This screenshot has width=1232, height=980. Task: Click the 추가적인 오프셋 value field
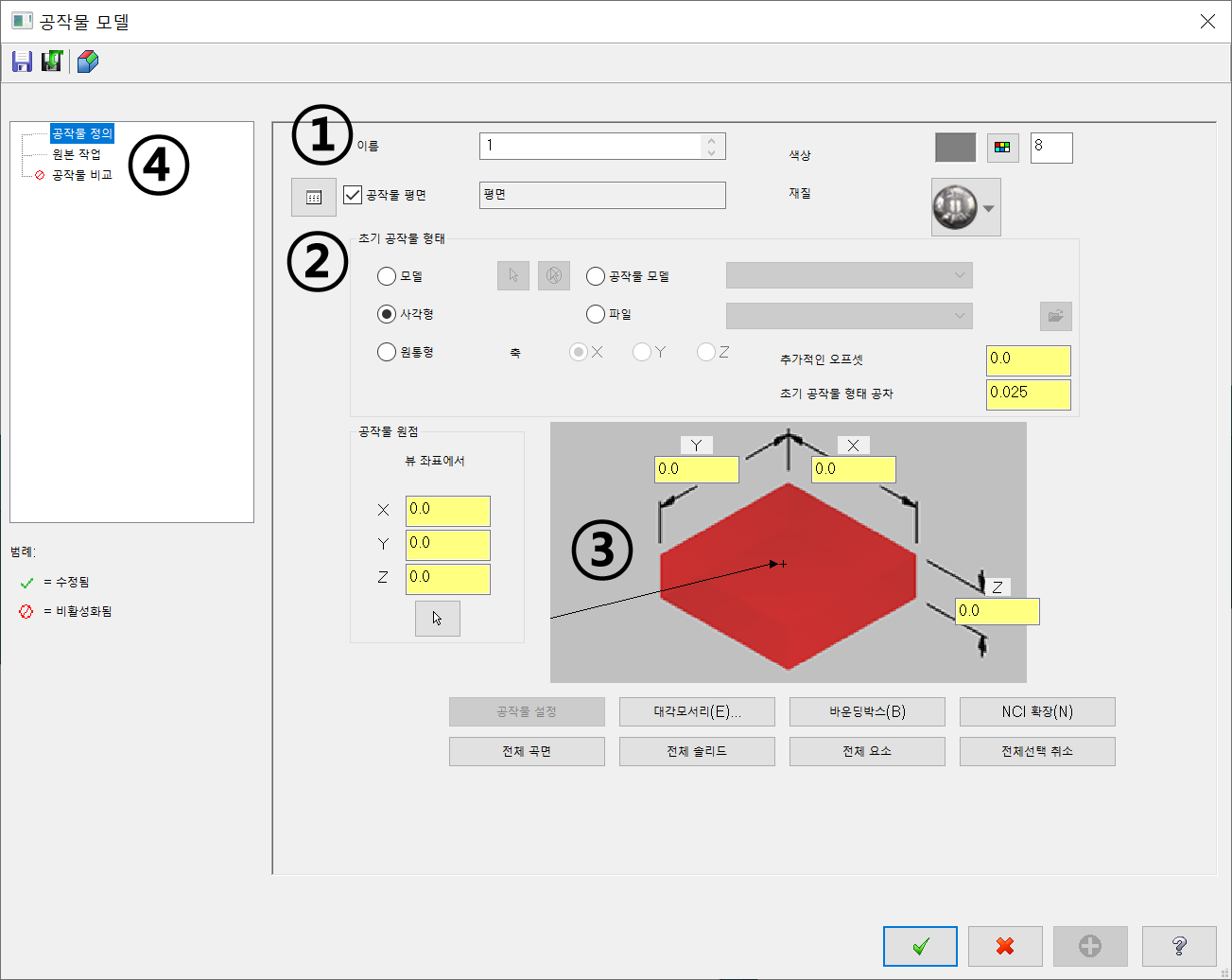(x=1029, y=360)
